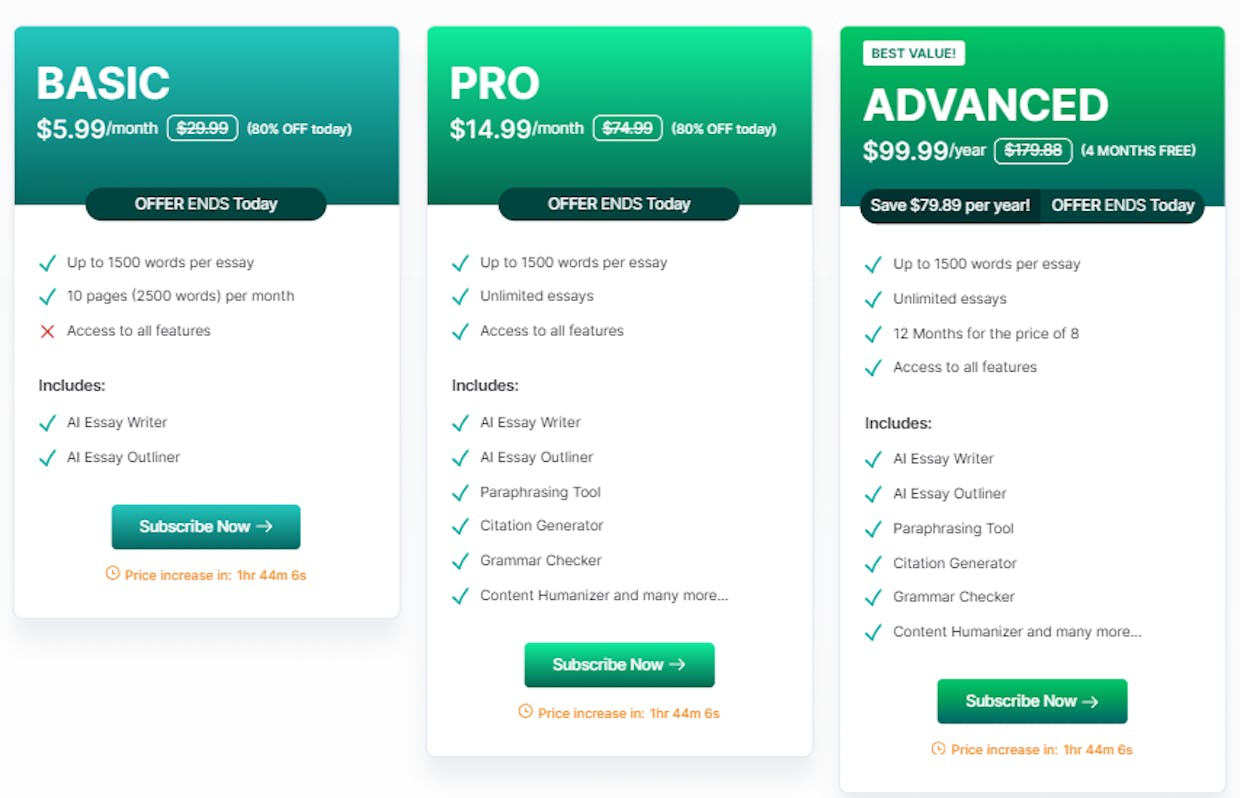Click checkmark beside 12 Months for the price of 8
The width and height of the screenshot is (1240, 798).
pyautogui.click(x=873, y=334)
